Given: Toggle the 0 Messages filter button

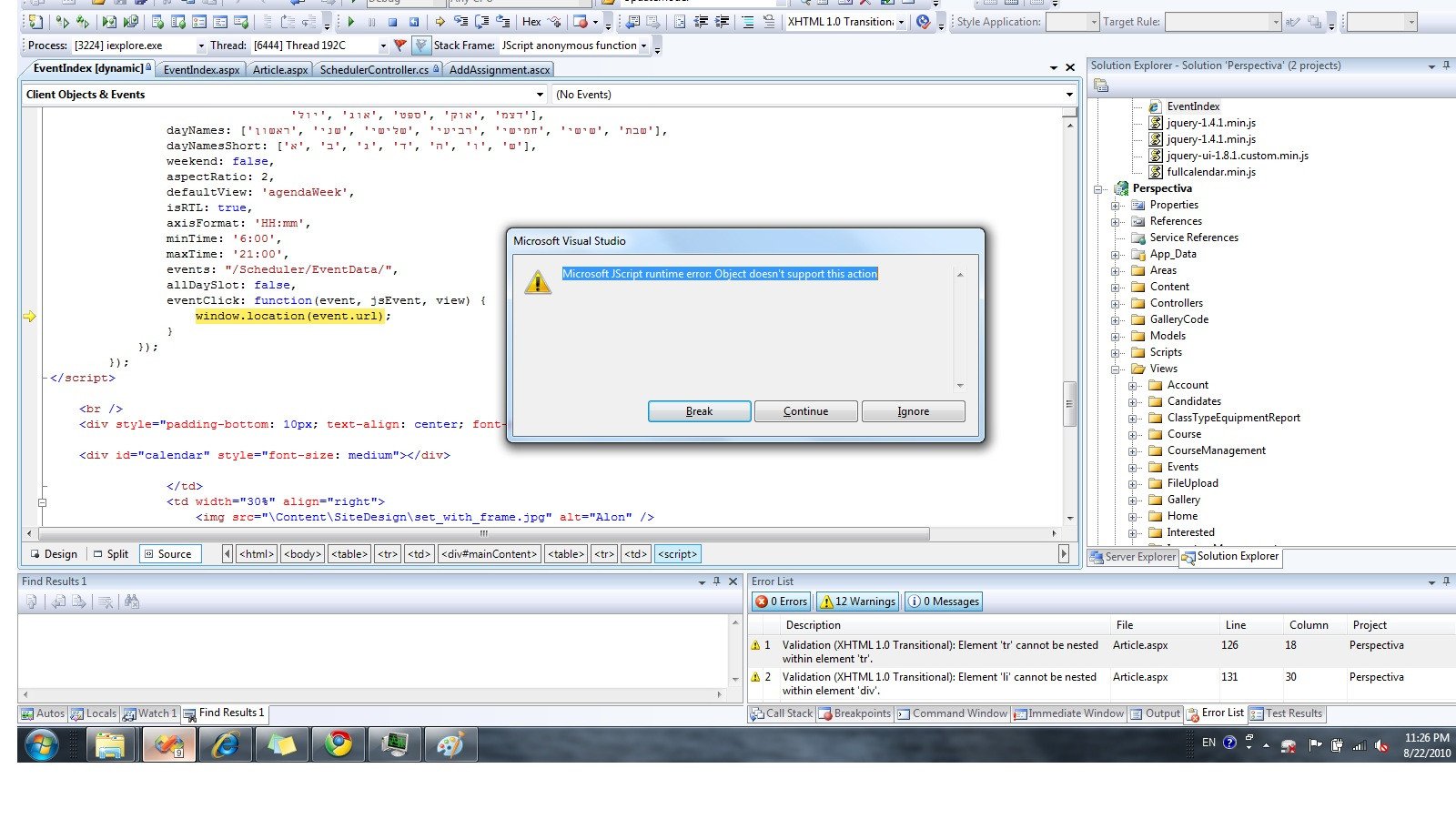Looking at the screenshot, I should tap(944, 602).
